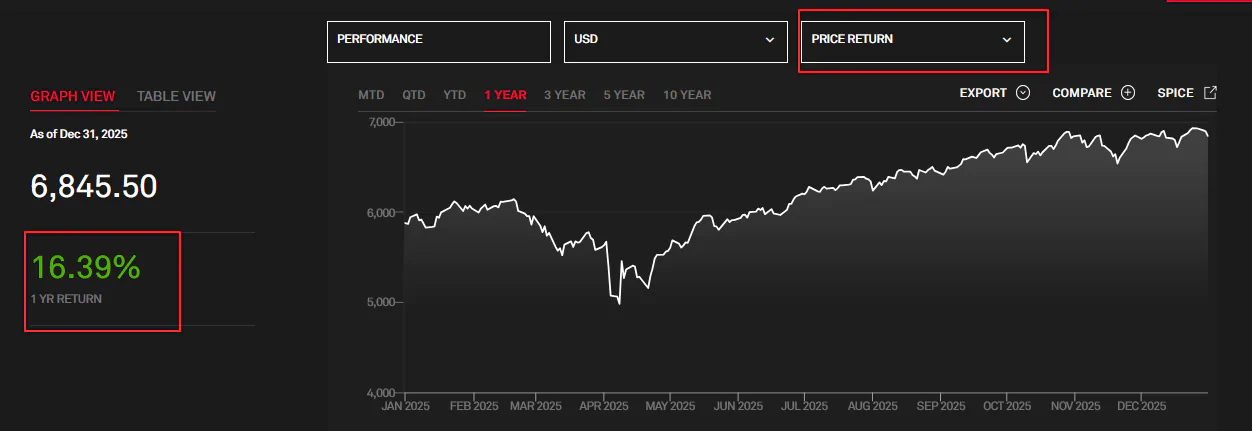Image resolution: width=1252 pixels, height=431 pixels.
Task: Open the Price Return dropdown
Action: pyautogui.click(x=912, y=41)
